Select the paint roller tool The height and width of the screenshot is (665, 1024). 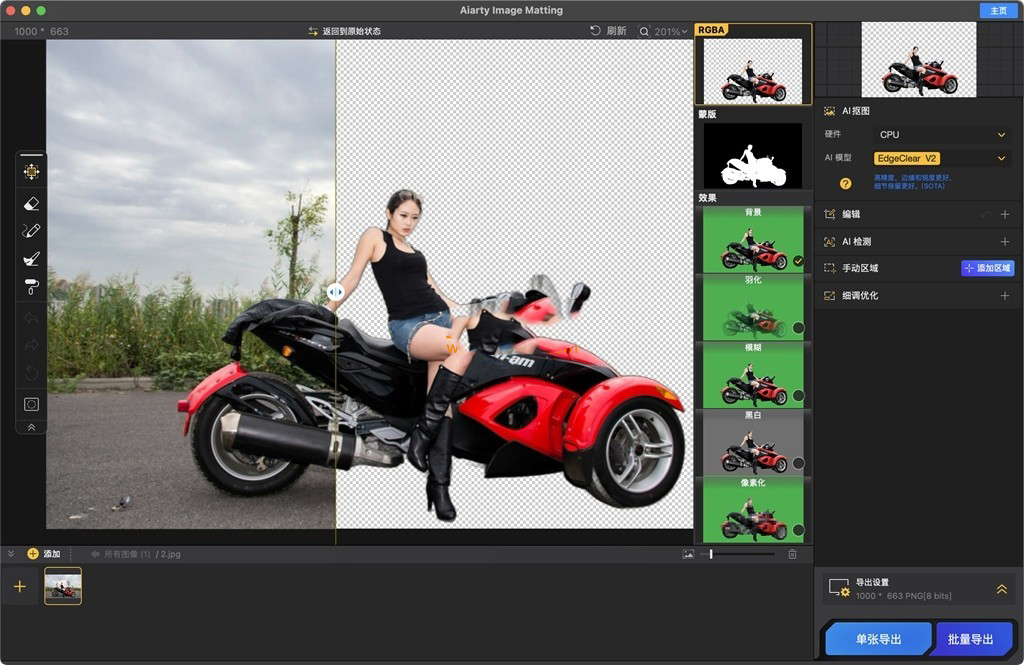pos(31,286)
